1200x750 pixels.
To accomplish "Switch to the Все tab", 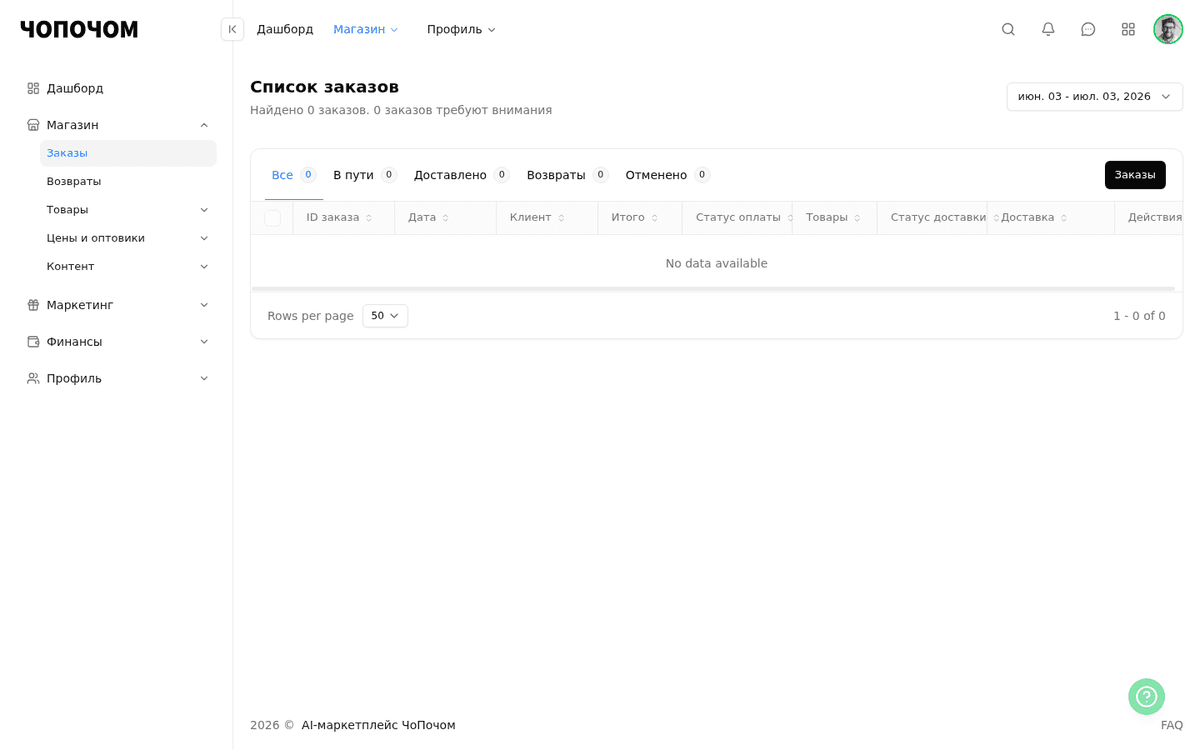I will point(294,175).
